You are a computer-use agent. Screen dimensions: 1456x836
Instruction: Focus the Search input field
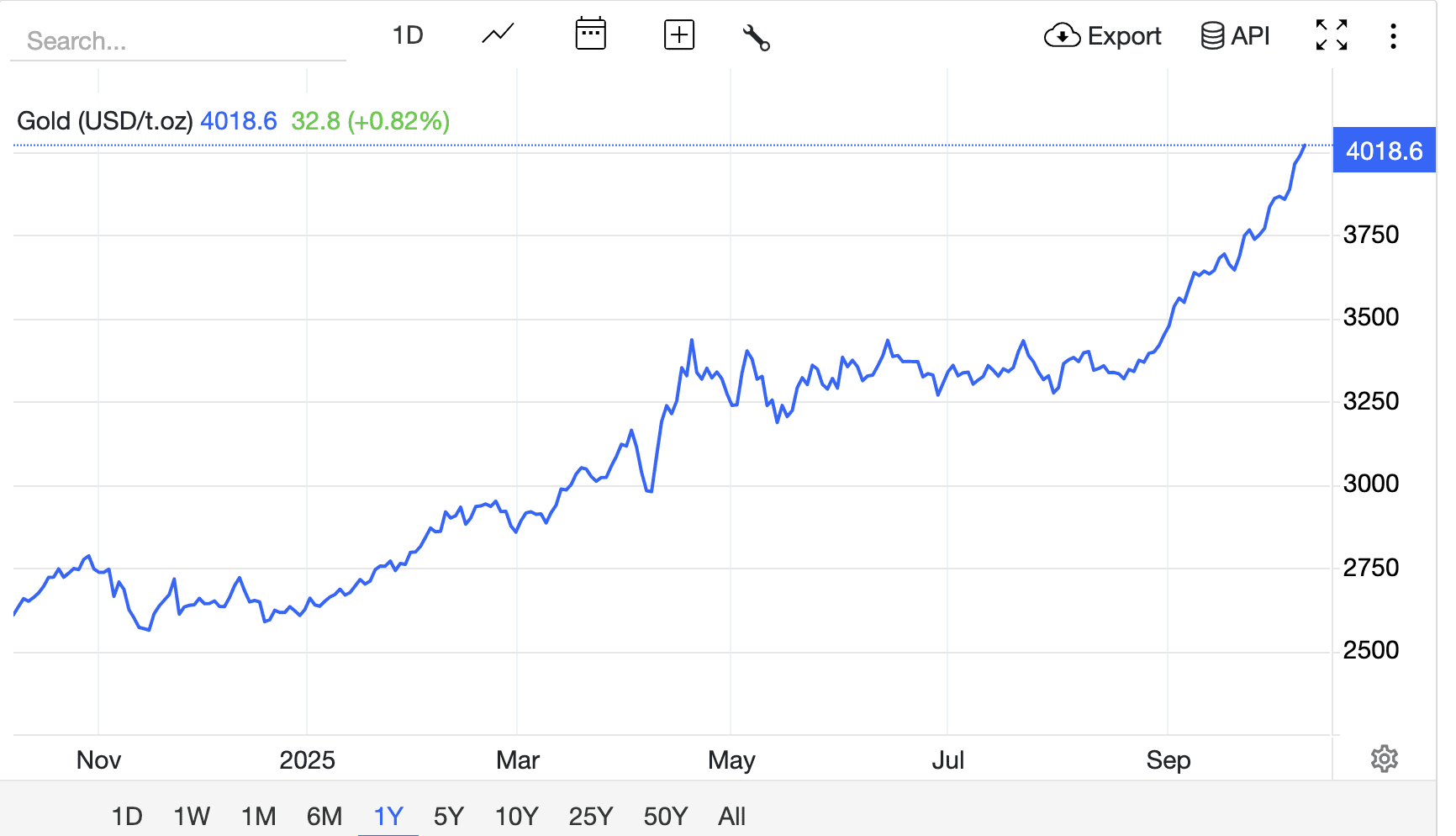[177, 41]
